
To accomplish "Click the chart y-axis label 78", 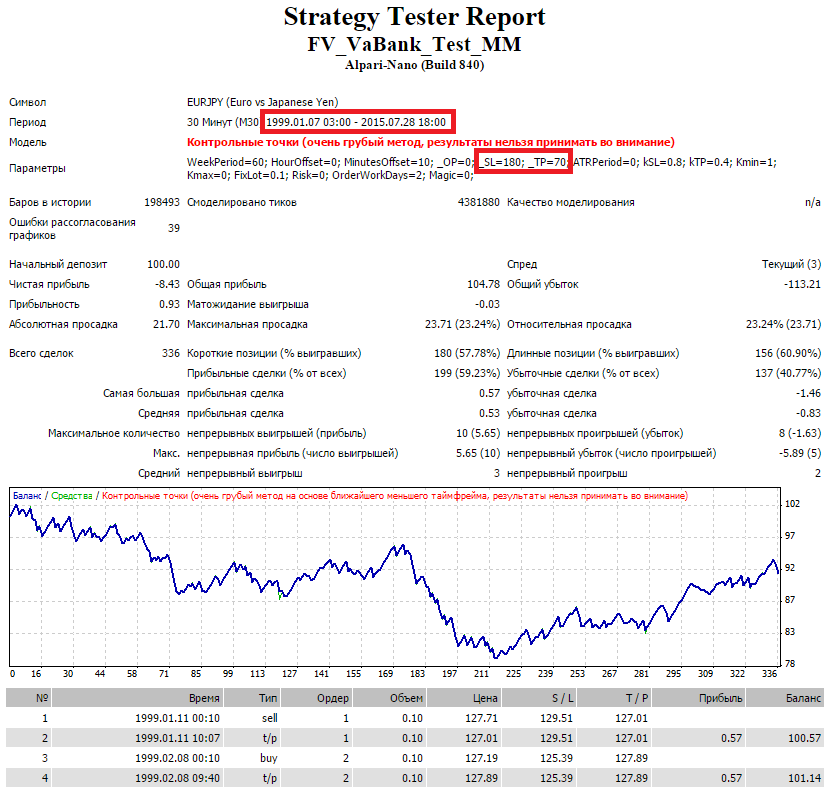I will pos(790,664).
